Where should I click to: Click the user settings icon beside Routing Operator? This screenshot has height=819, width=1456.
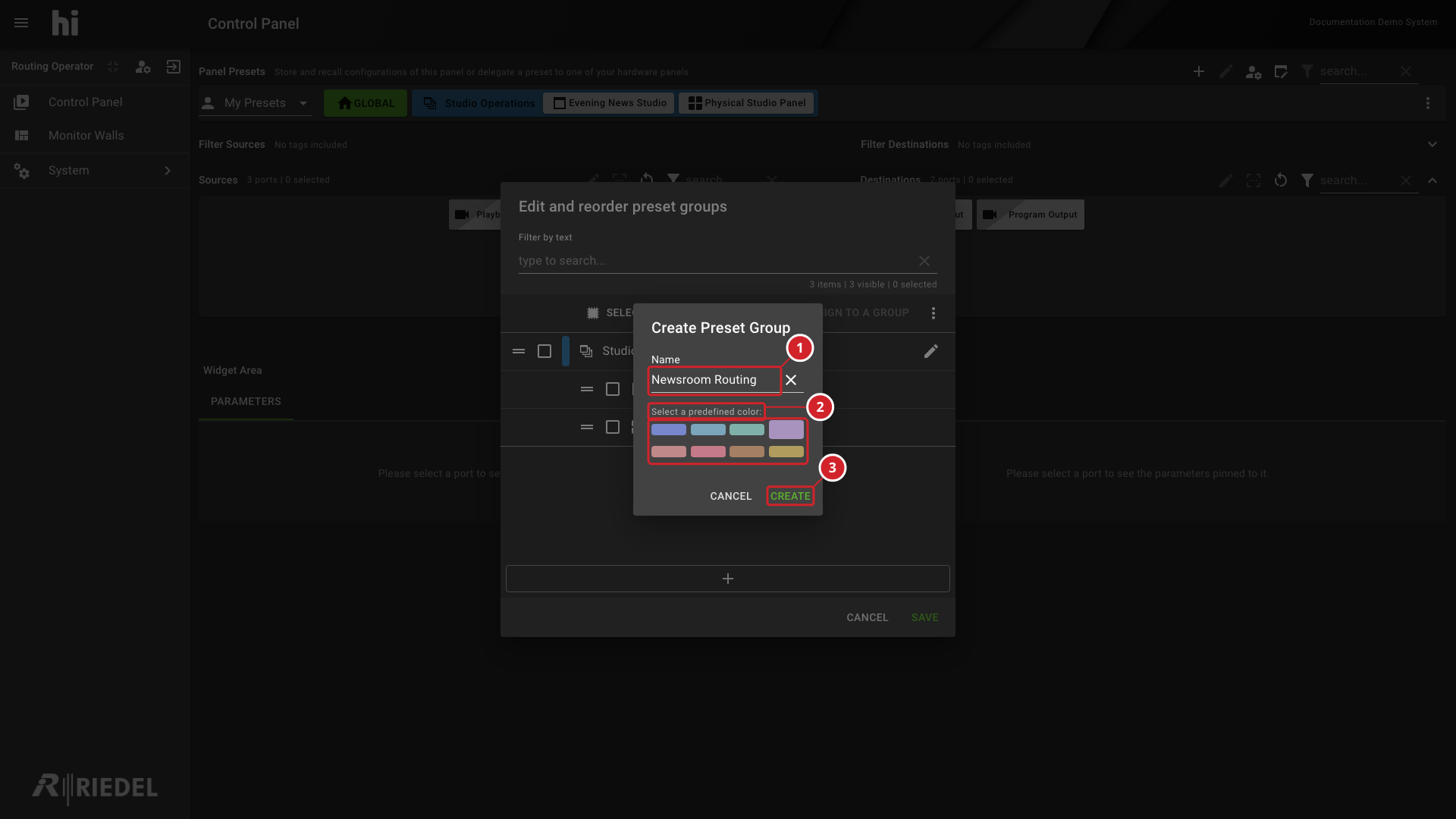(x=143, y=67)
